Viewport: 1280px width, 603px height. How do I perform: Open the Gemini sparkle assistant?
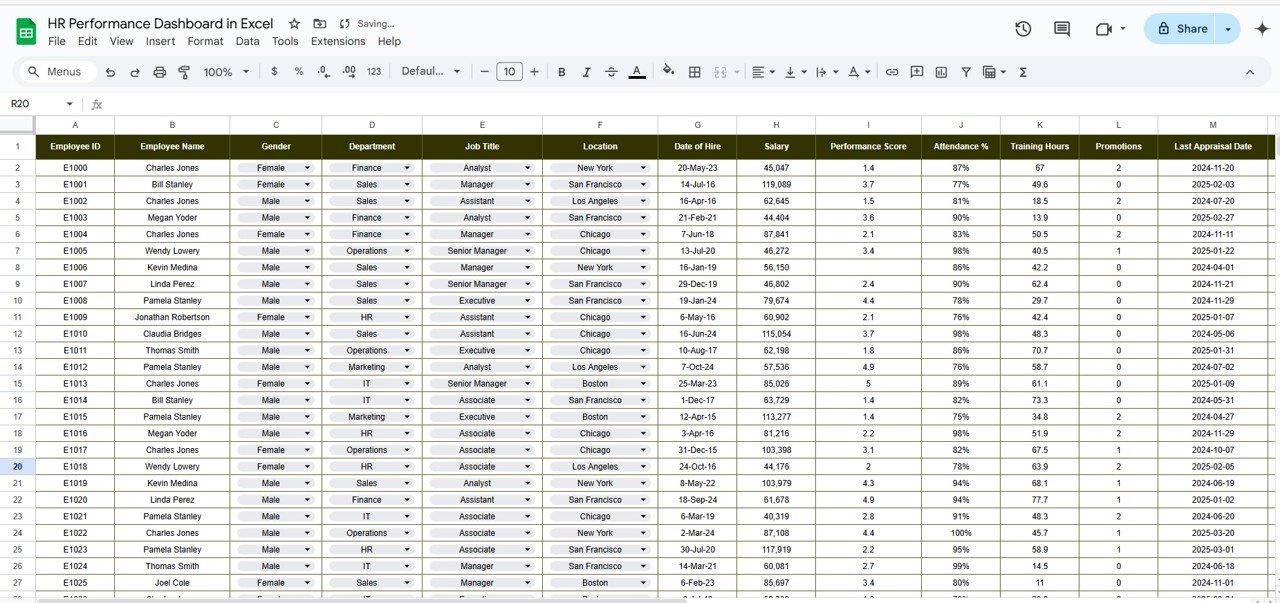(x=1262, y=29)
